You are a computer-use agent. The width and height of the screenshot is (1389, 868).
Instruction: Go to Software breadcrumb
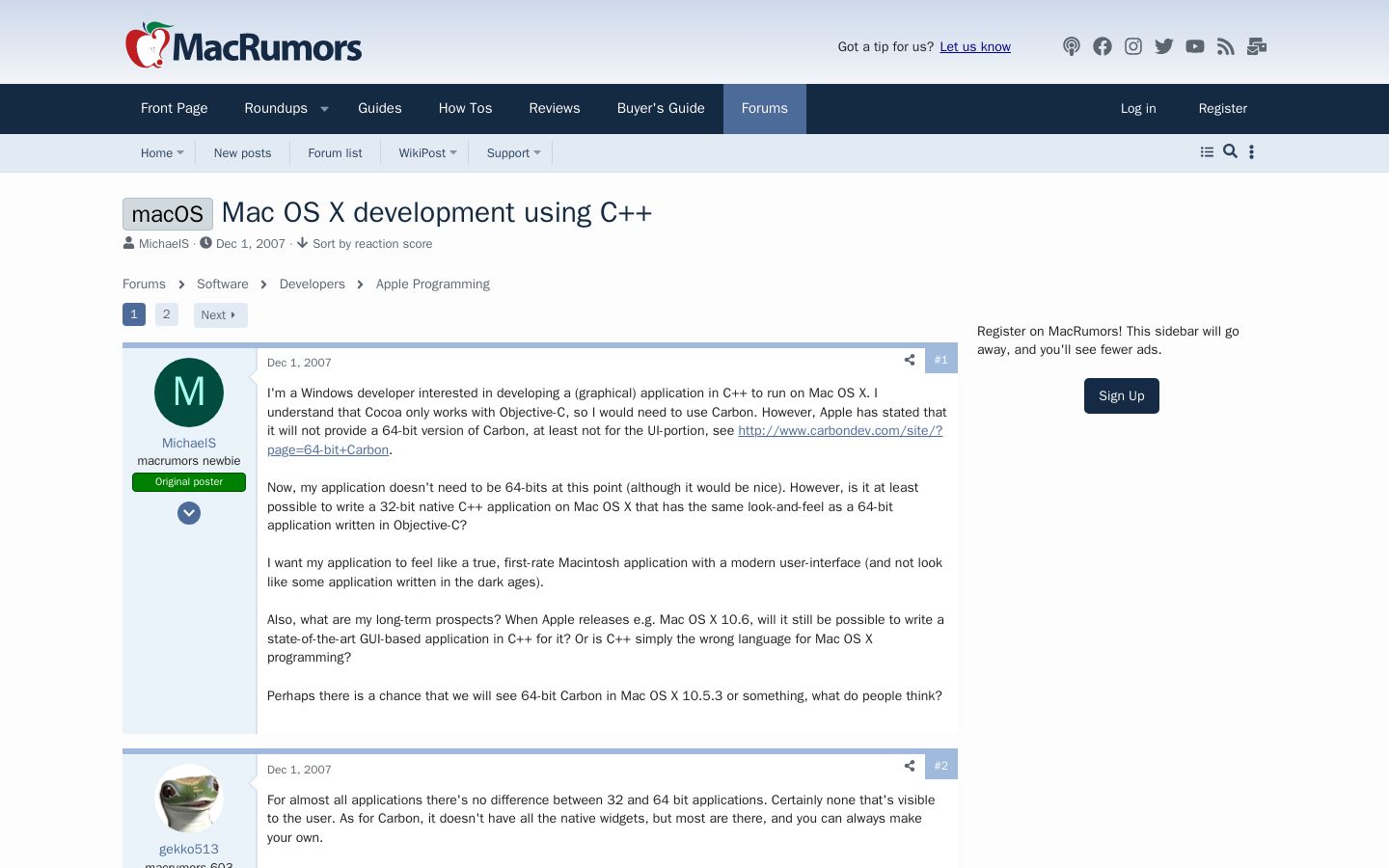[223, 284]
